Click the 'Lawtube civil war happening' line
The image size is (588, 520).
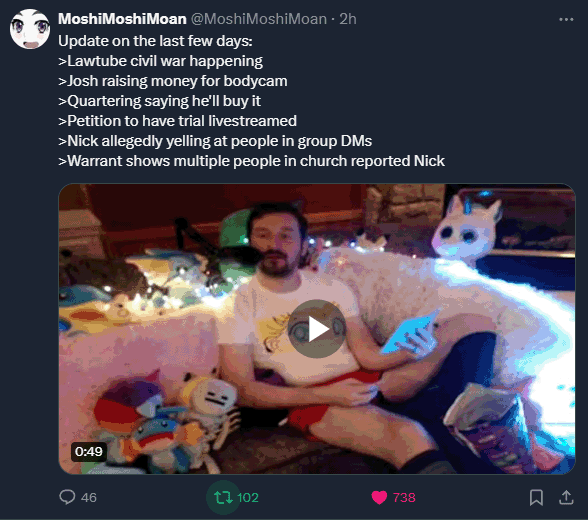(160, 61)
